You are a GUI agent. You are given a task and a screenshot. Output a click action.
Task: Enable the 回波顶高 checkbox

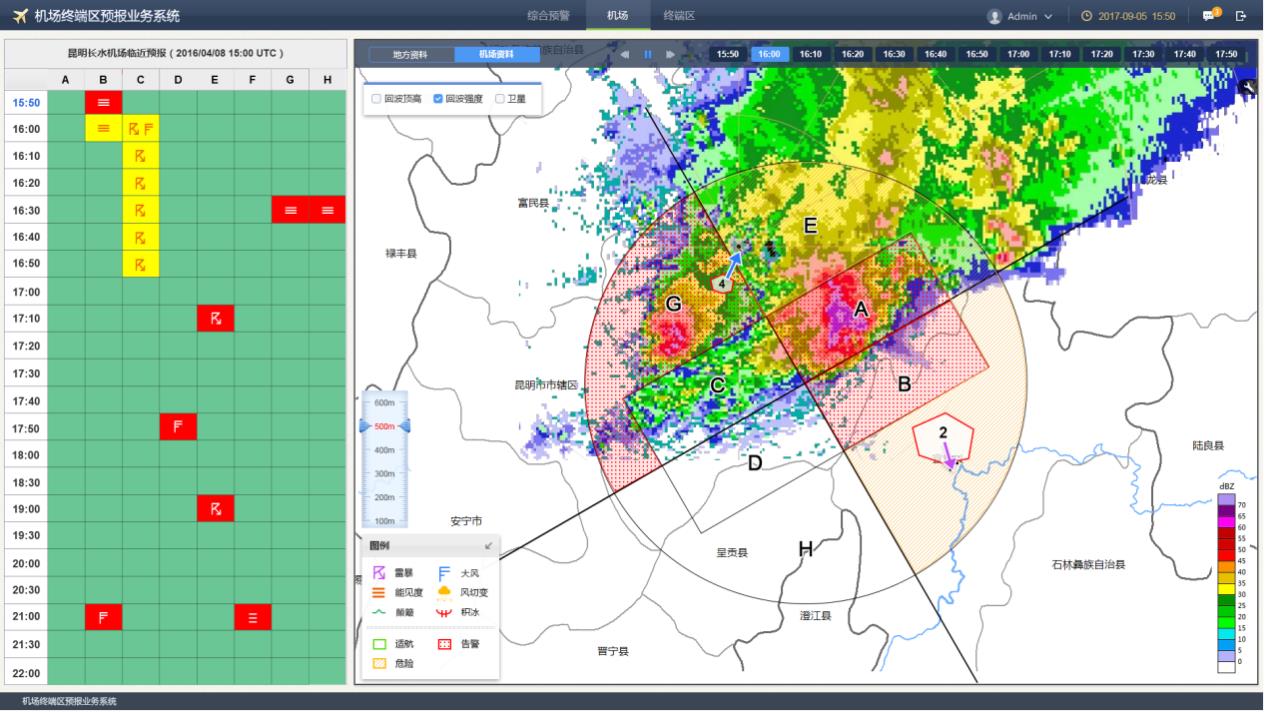[x=376, y=99]
